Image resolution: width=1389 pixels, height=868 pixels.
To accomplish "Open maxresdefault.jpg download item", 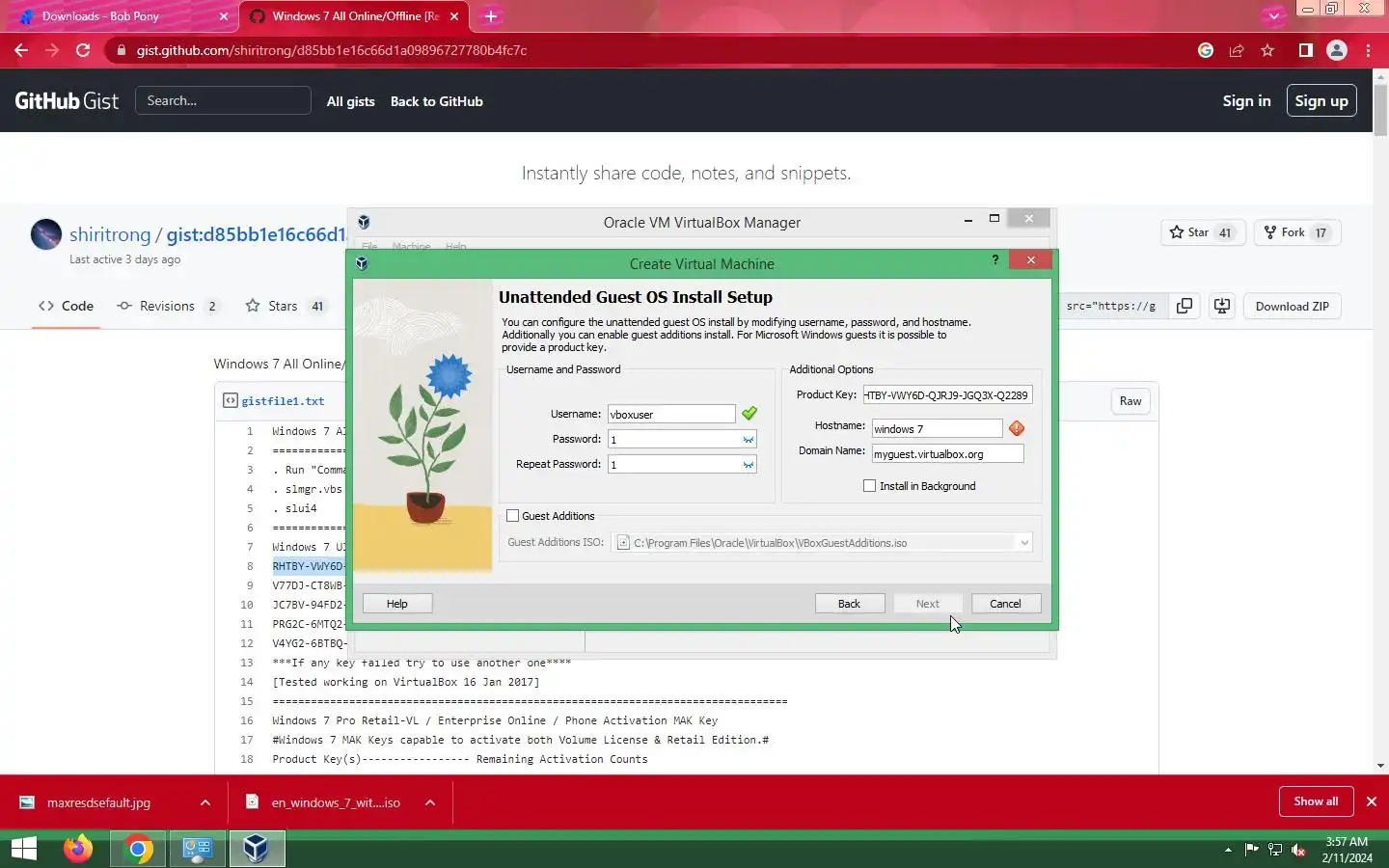I will click(x=98, y=802).
